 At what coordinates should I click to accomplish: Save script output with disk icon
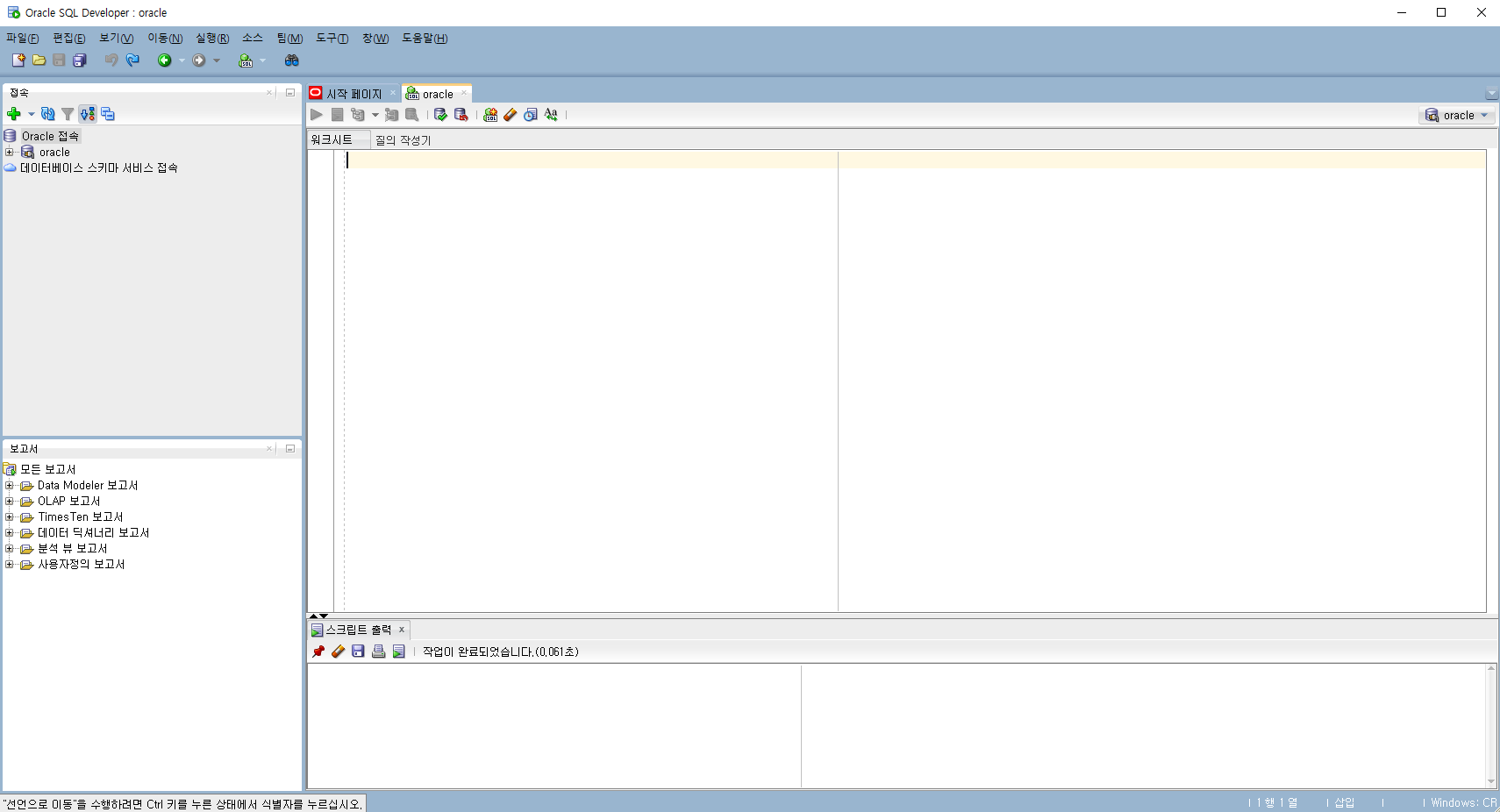click(x=358, y=652)
